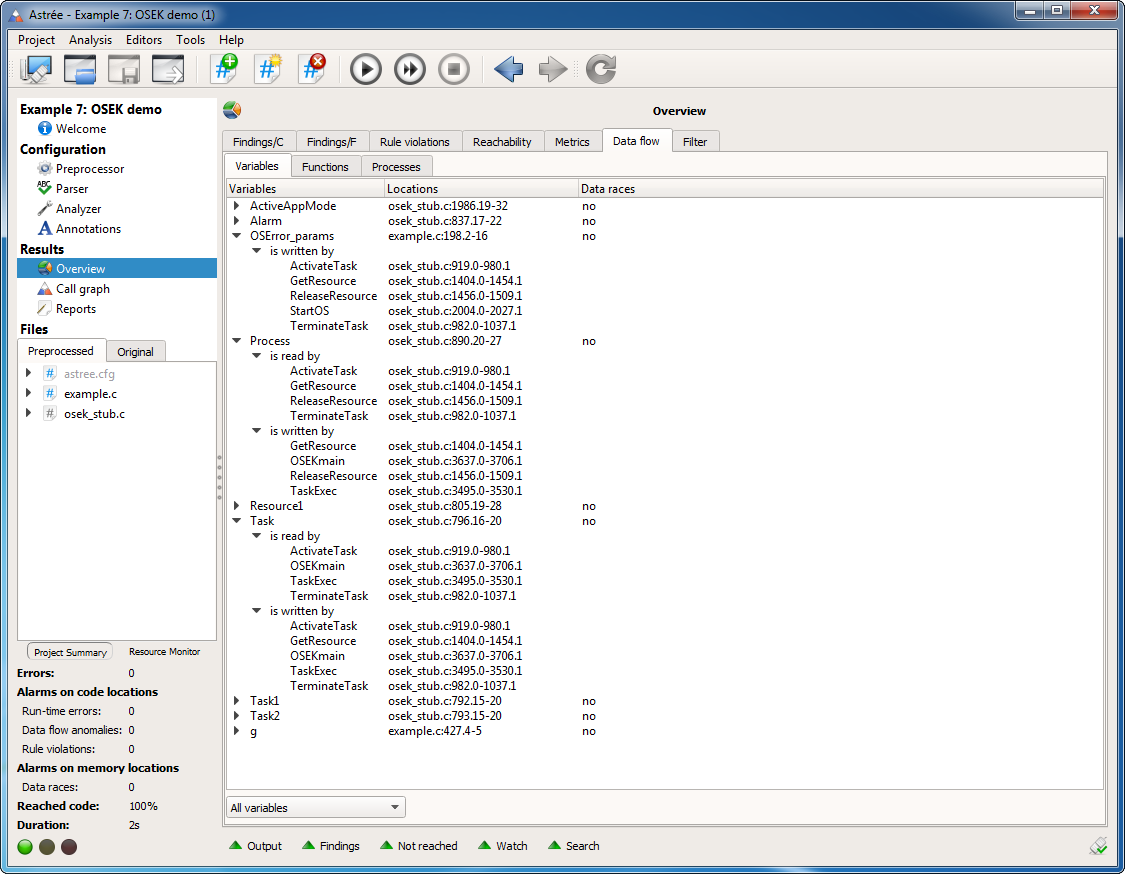Switch to the Reachability tab
Screen dimensions: 1125x874
pos(502,142)
